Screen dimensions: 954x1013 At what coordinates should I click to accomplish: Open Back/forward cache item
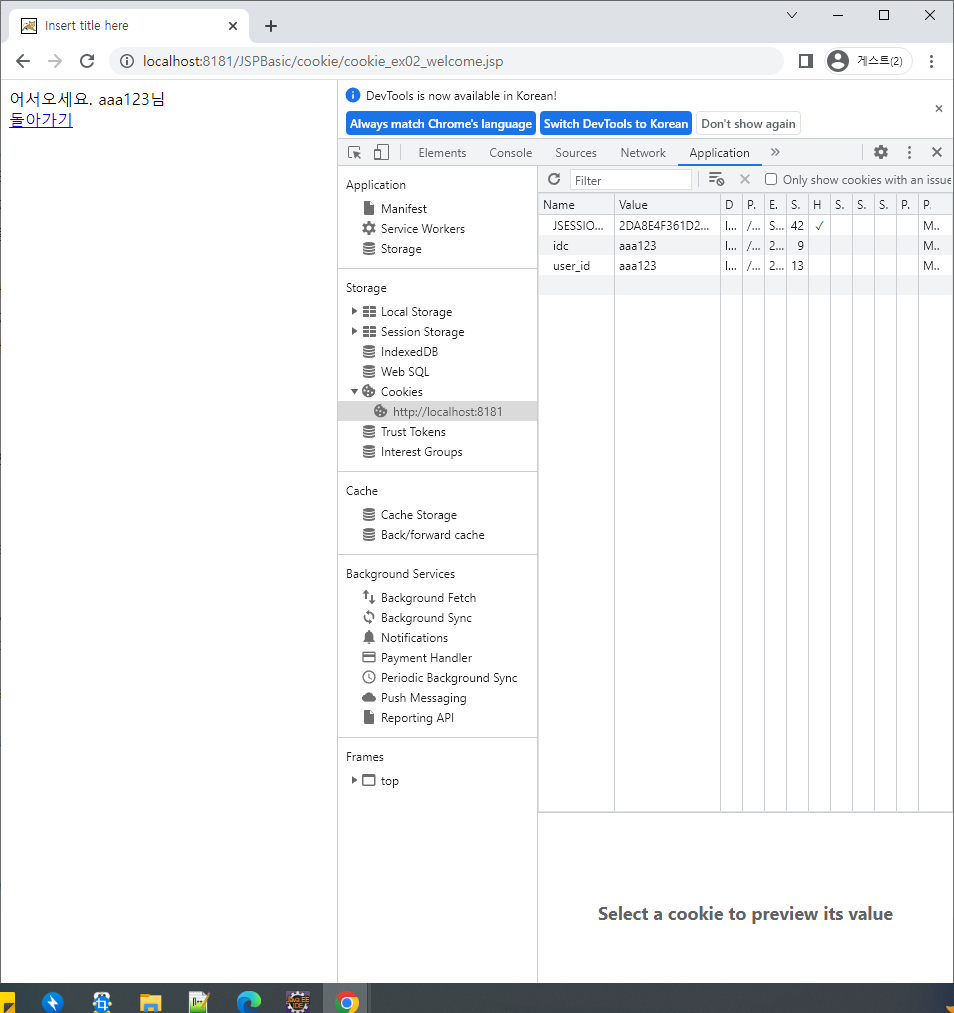pos(433,535)
